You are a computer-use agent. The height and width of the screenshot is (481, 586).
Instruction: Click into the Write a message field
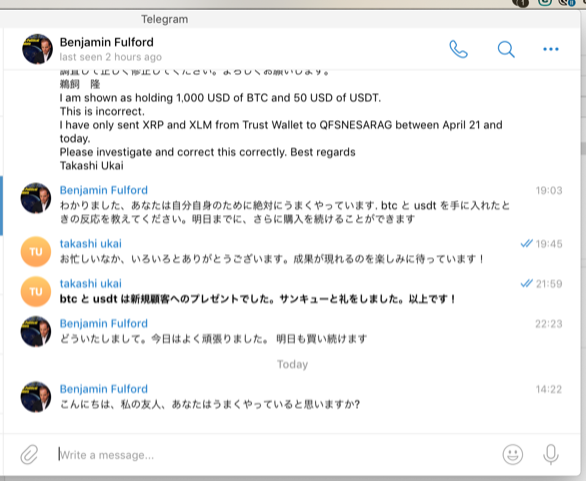point(277,455)
